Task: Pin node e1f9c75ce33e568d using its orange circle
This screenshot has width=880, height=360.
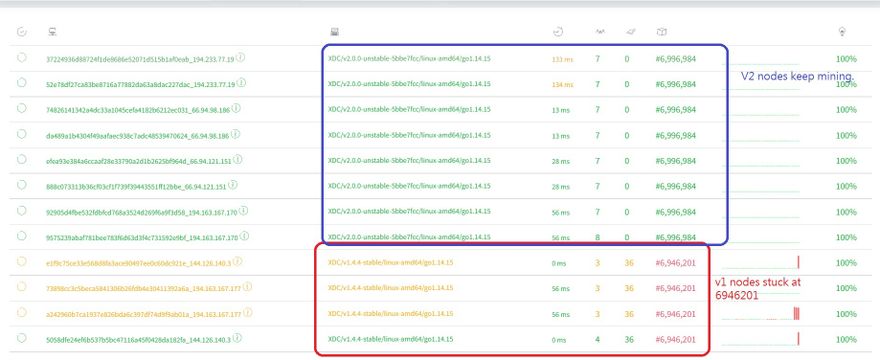Action: (21, 262)
